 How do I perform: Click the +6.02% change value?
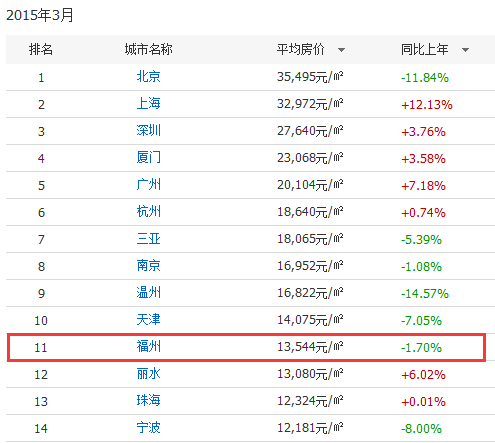pyautogui.click(x=423, y=375)
